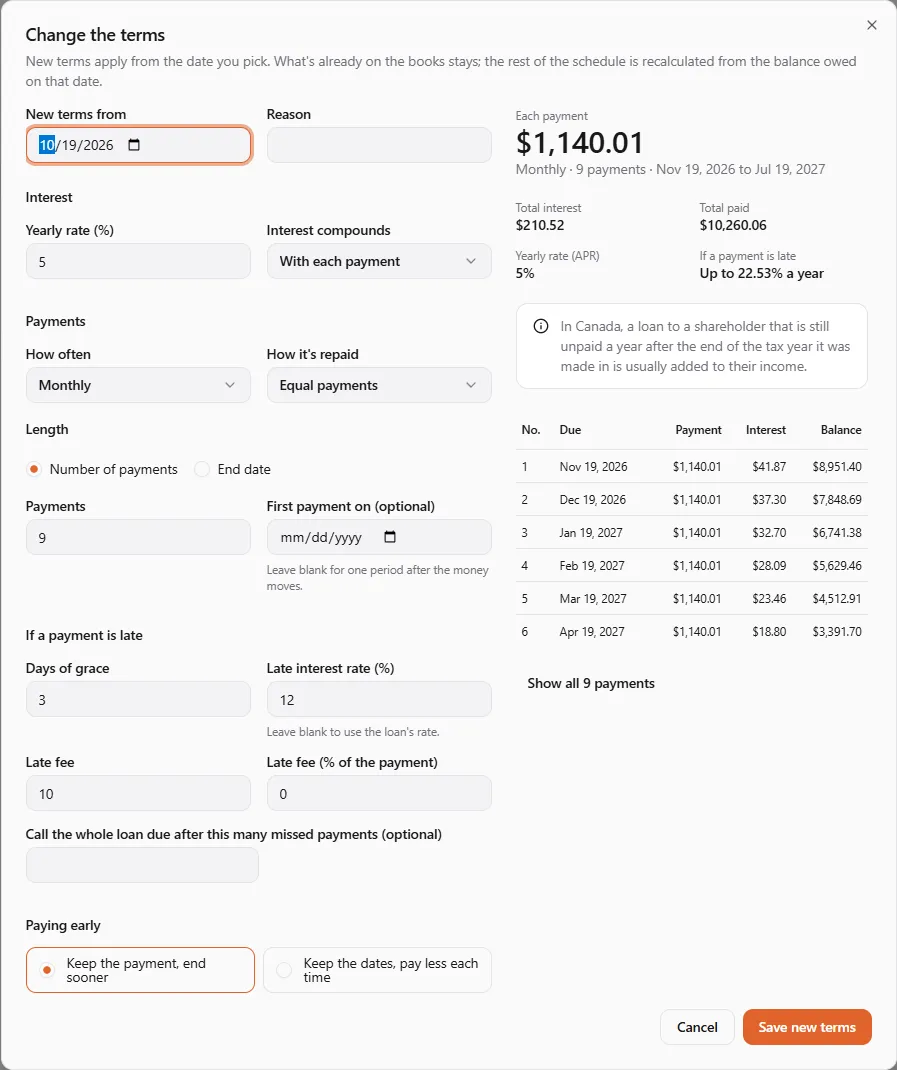This screenshot has width=897, height=1070.
Task: Click the $6,741.38 balance cell
Action: (837, 532)
